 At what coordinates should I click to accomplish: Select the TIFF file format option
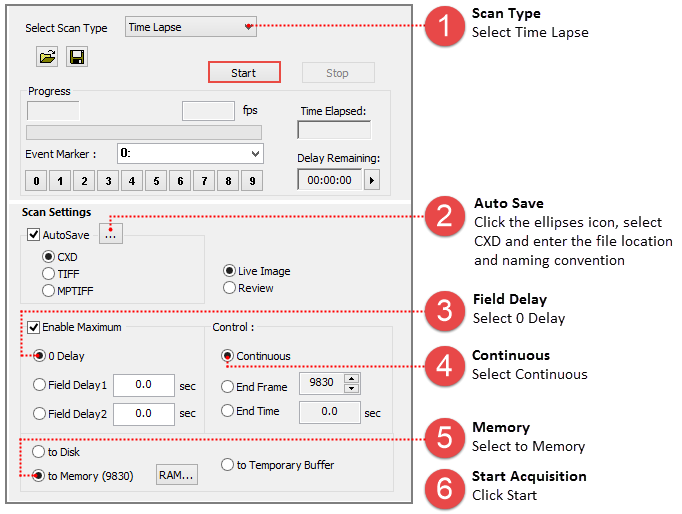tap(48, 274)
